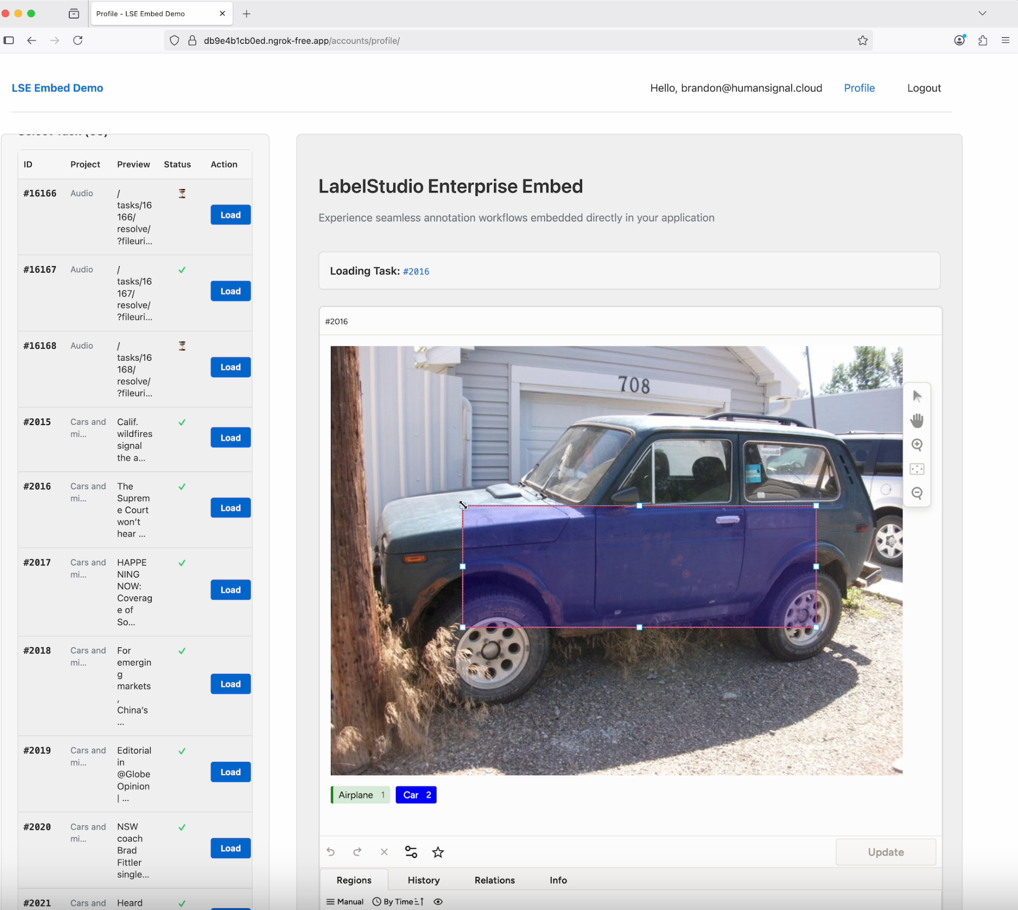The height and width of the screenshot is (910, 1018).
Task: Zoom in using the magnifier plus icon
Action: pyautogui.click(x=917, y=445)
